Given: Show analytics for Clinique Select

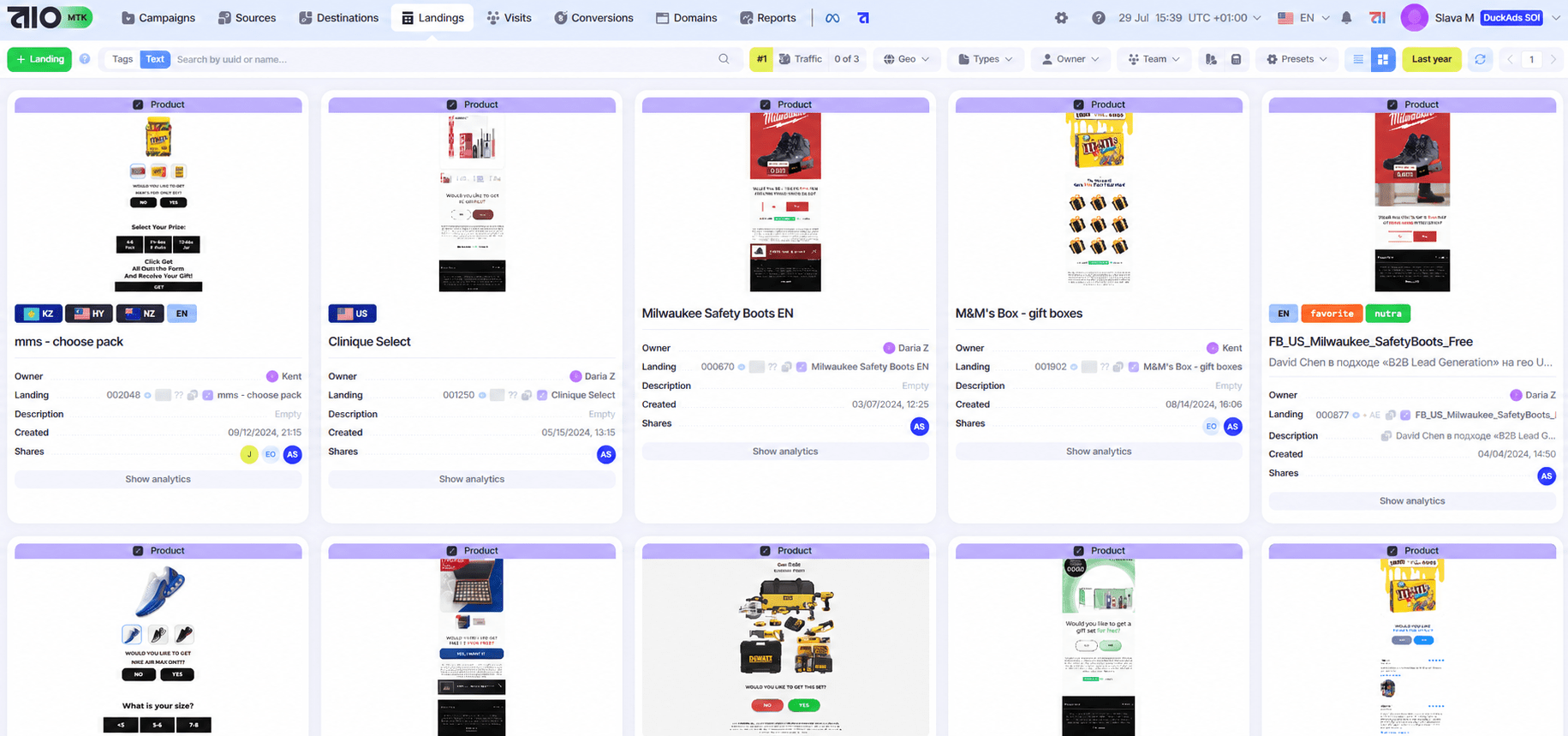Looking at the screenshot, I should (x=472, y=479).
